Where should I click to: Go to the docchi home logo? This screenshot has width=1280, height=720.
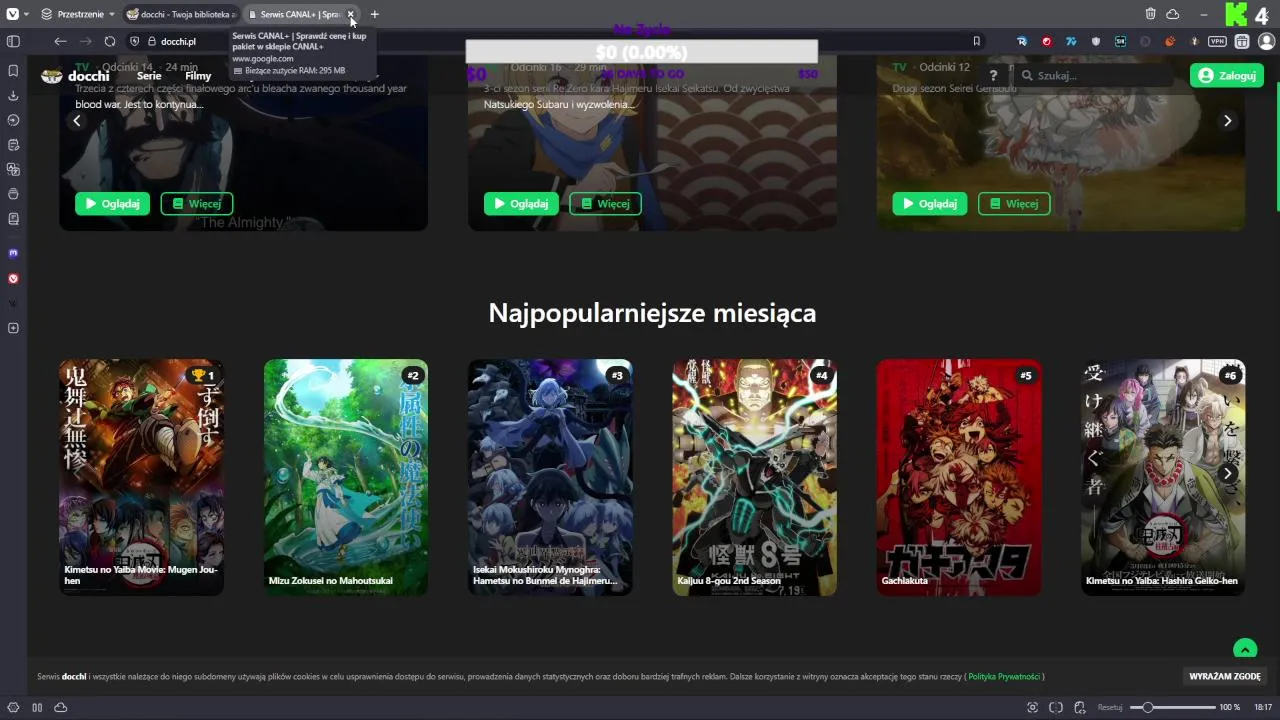75,76
